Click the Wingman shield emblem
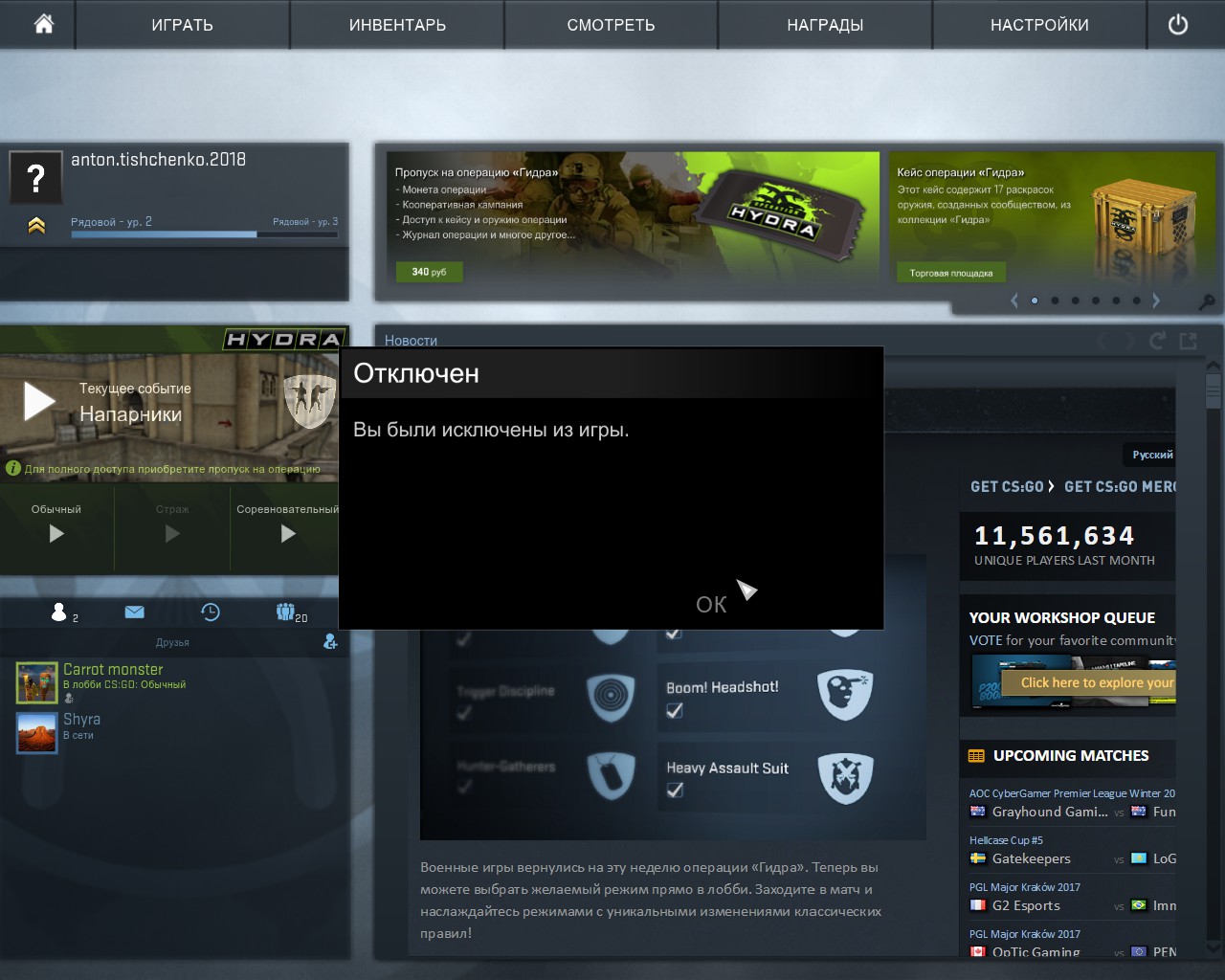Viewport: 1225px width, 980px height. (x=310, y=400)
